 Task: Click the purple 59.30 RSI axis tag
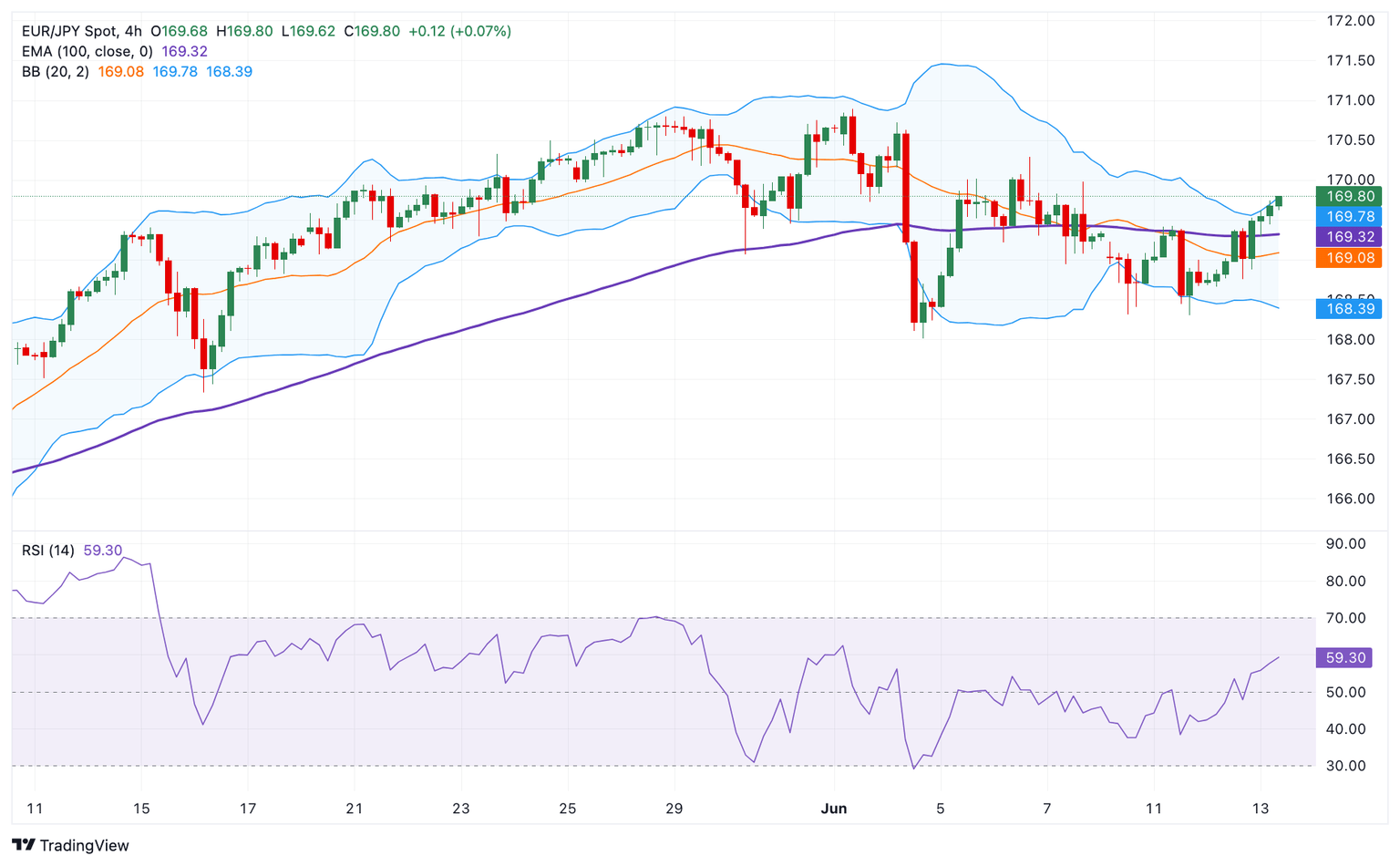(1344, 657)
